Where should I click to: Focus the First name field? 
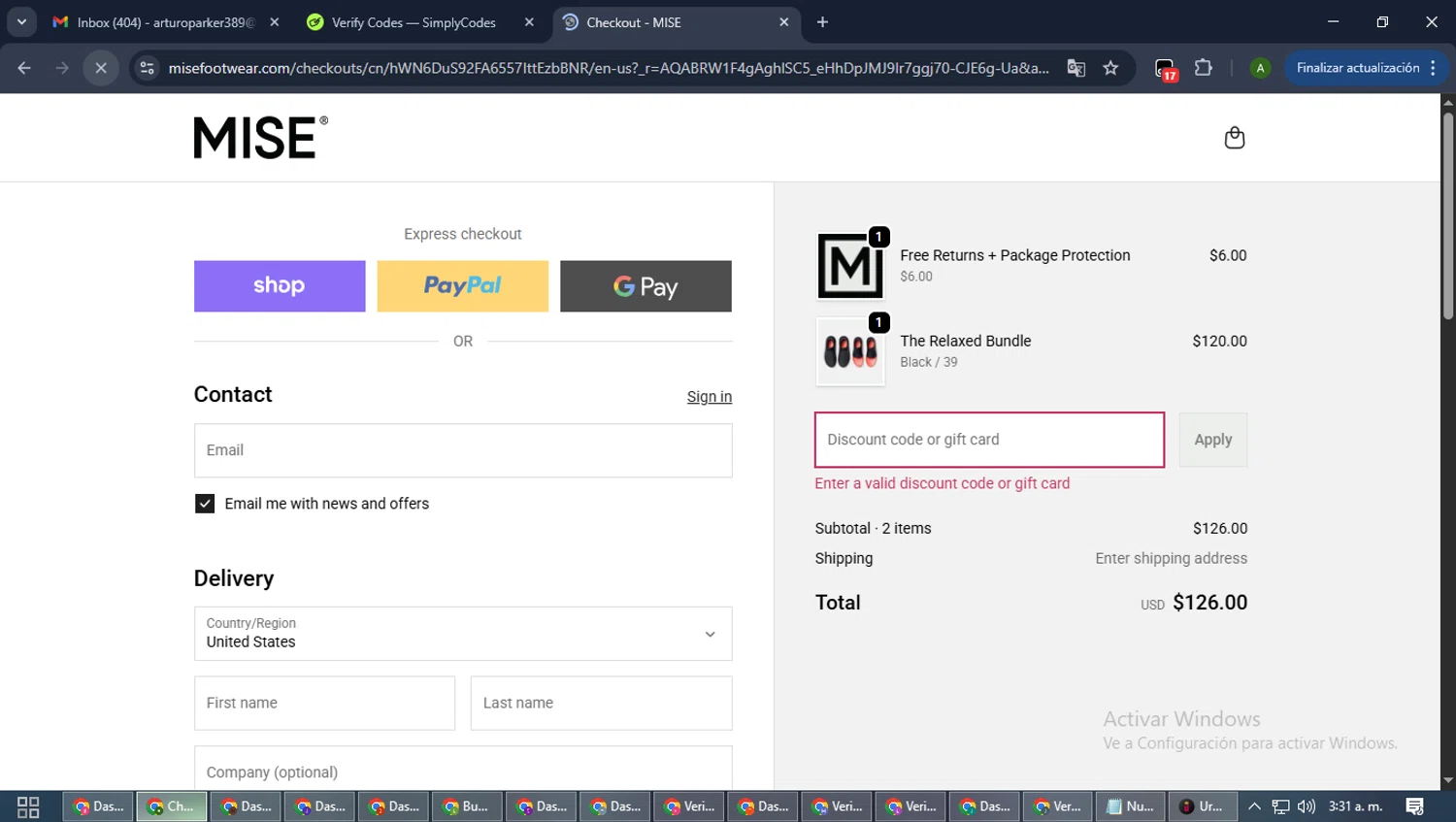(x=324, y=703)
